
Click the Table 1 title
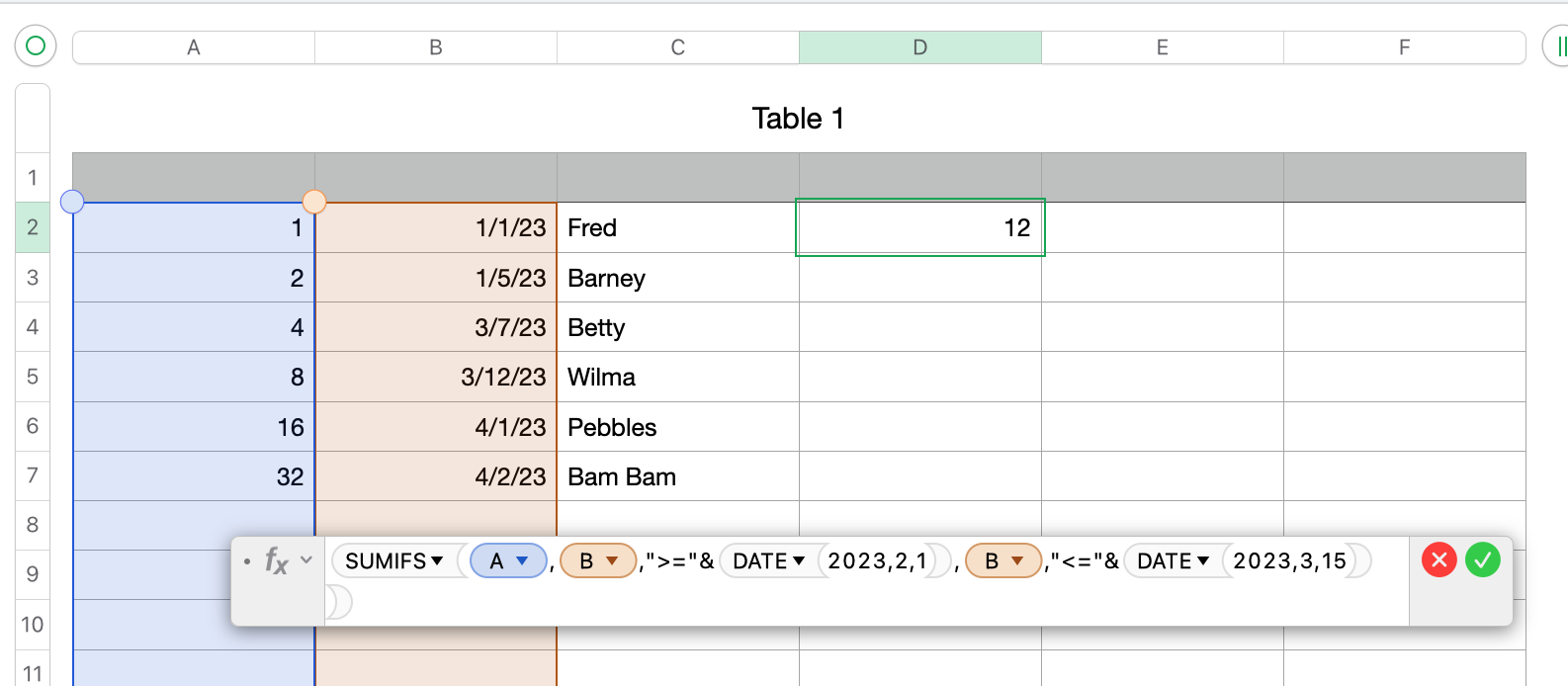click(798, 119)
